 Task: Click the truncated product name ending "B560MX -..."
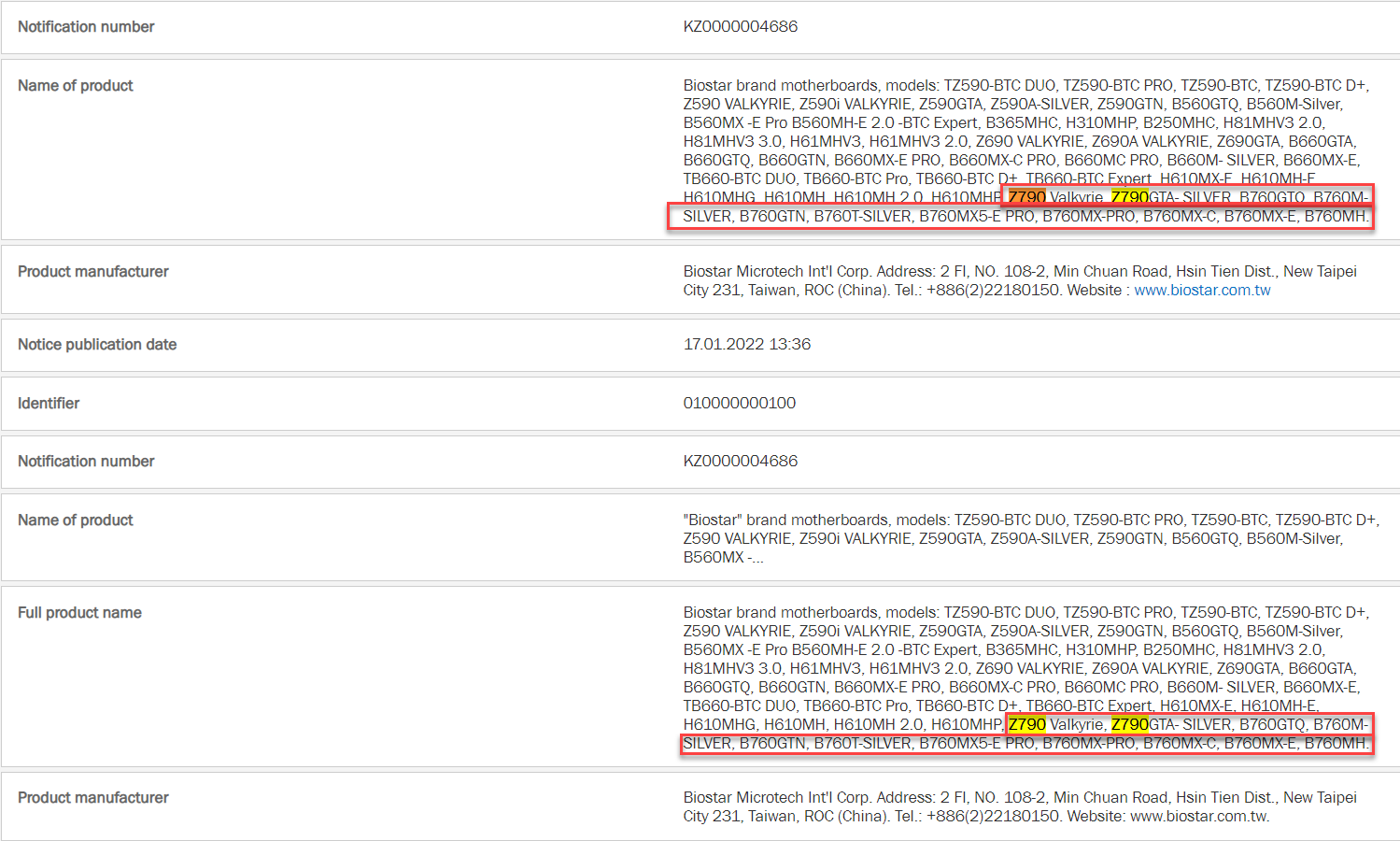click(x=1031, y=538)
